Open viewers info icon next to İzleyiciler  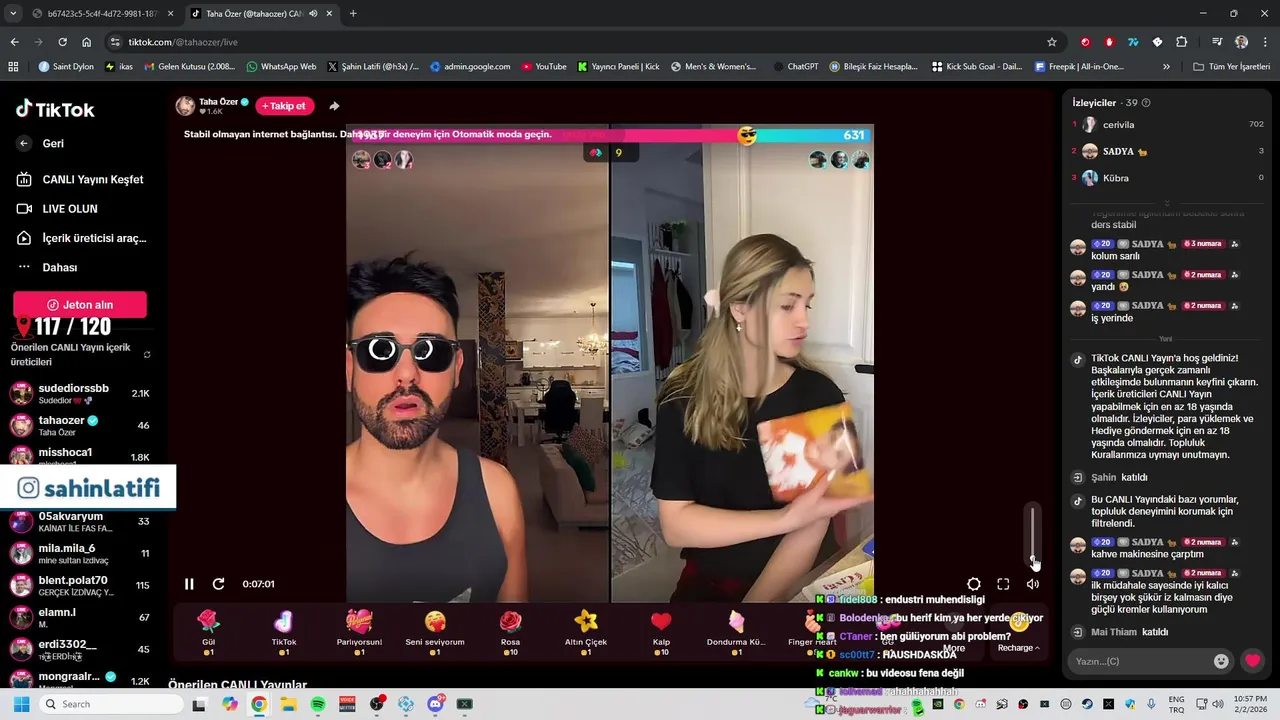coord(1146,103)
